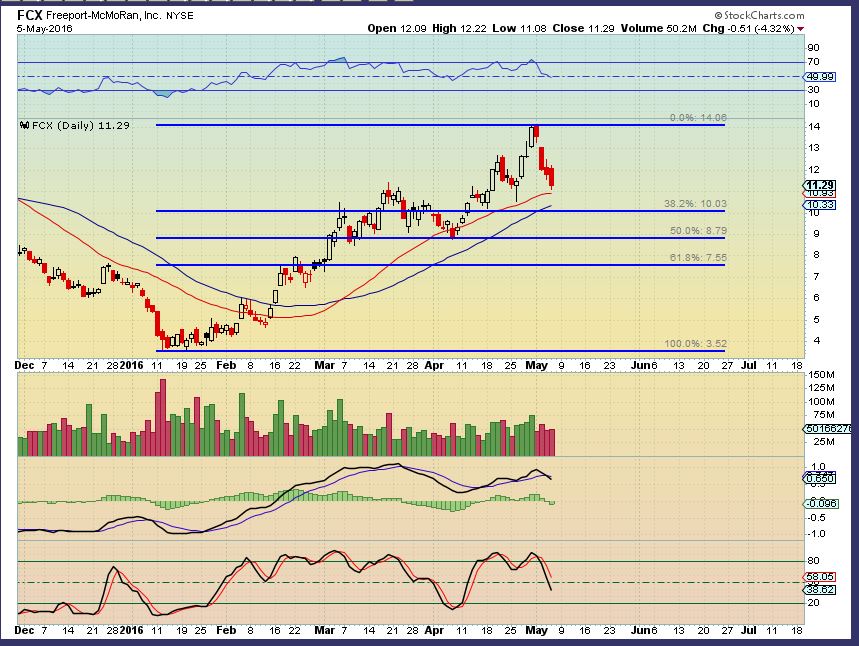This screenshot has width=859, height=646.
Task: Click the RSI value tag 49.99
Action: point(820,77)
